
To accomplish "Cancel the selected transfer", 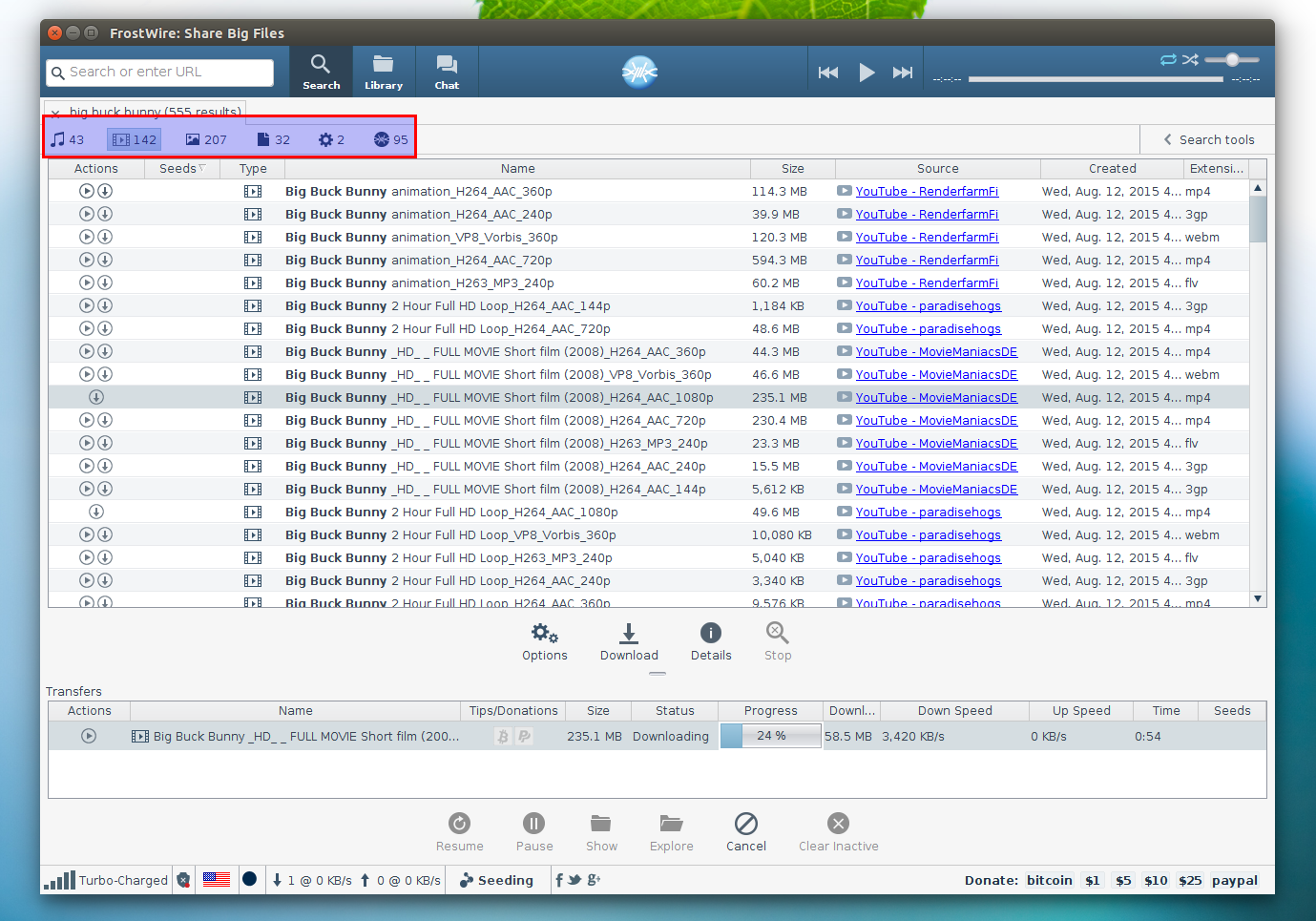I will click(746, 832).
